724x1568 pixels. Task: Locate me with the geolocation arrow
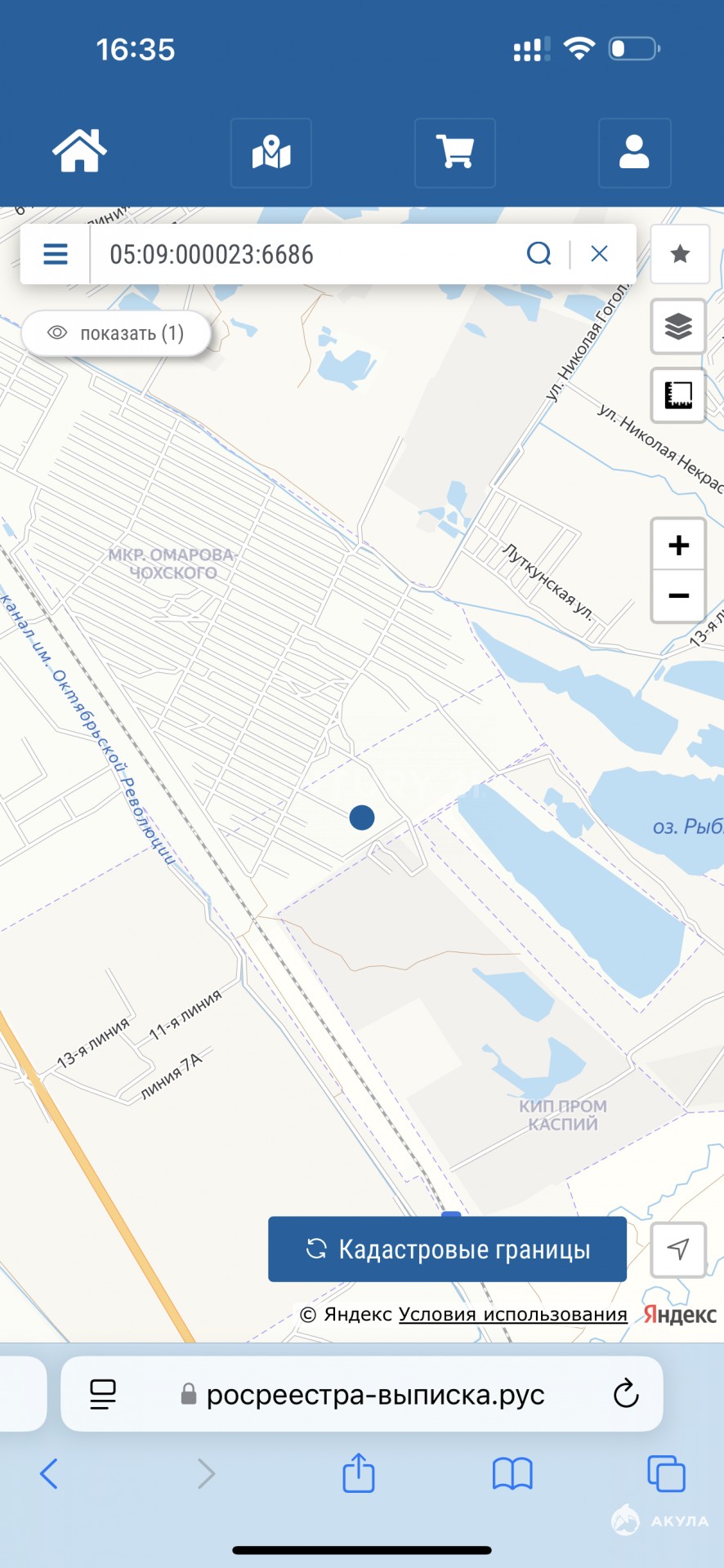click(x=678, y=1249)
